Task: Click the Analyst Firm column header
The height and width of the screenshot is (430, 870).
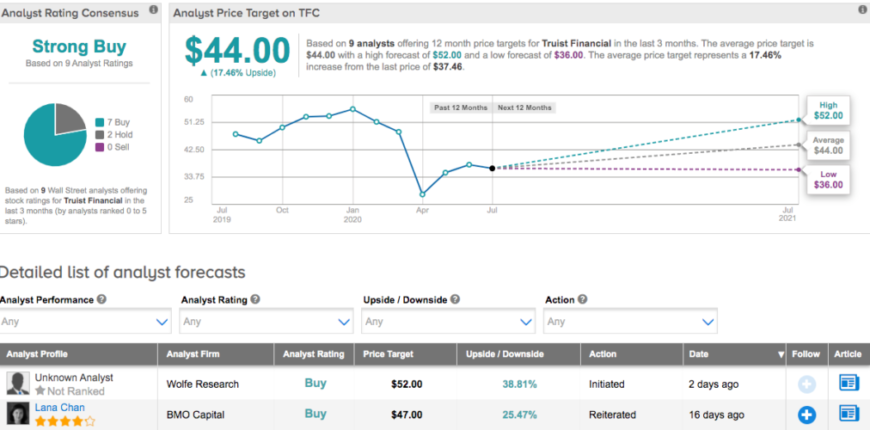Action: pos(216,354)
